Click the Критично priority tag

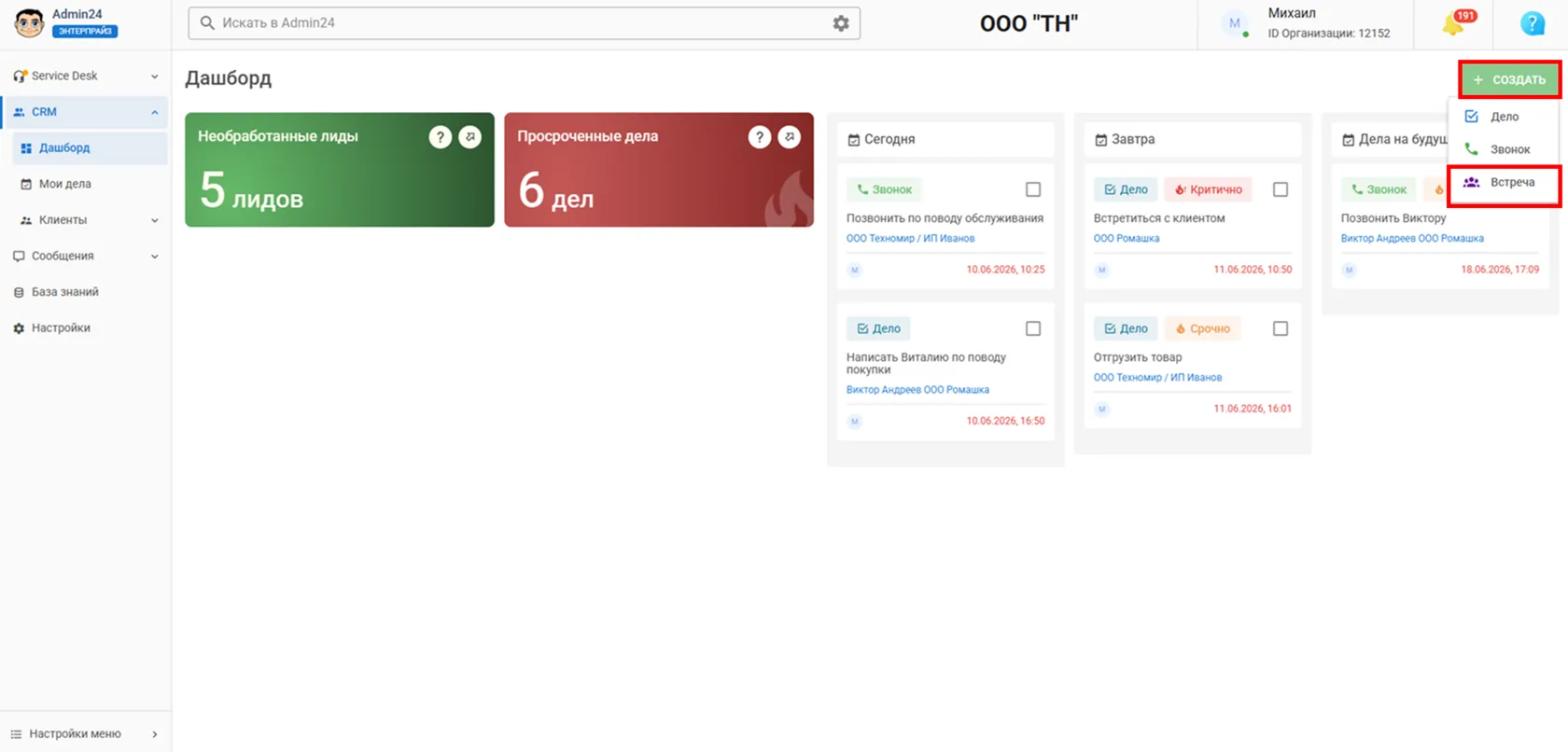click(1208, 189)
